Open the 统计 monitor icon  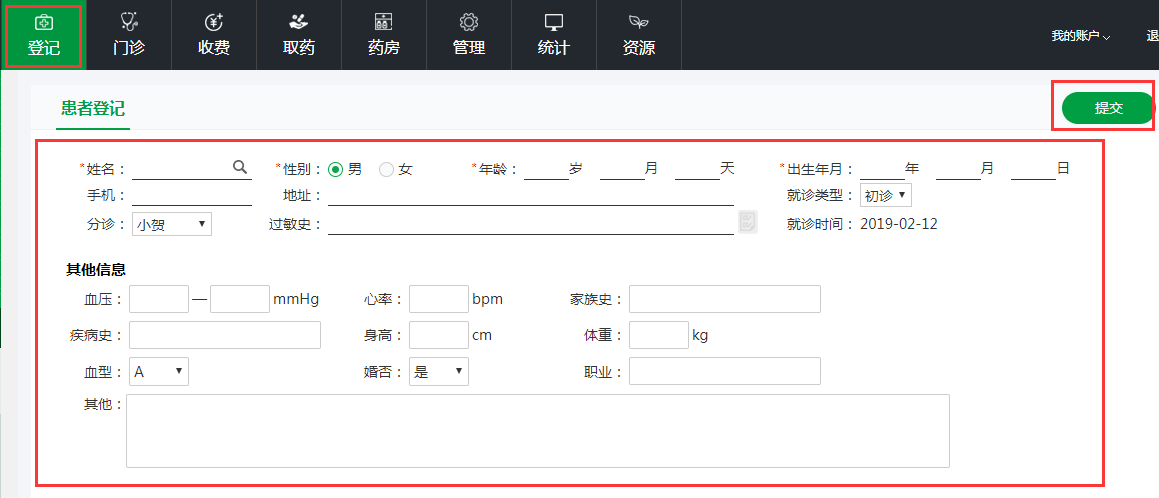point(553,22)
